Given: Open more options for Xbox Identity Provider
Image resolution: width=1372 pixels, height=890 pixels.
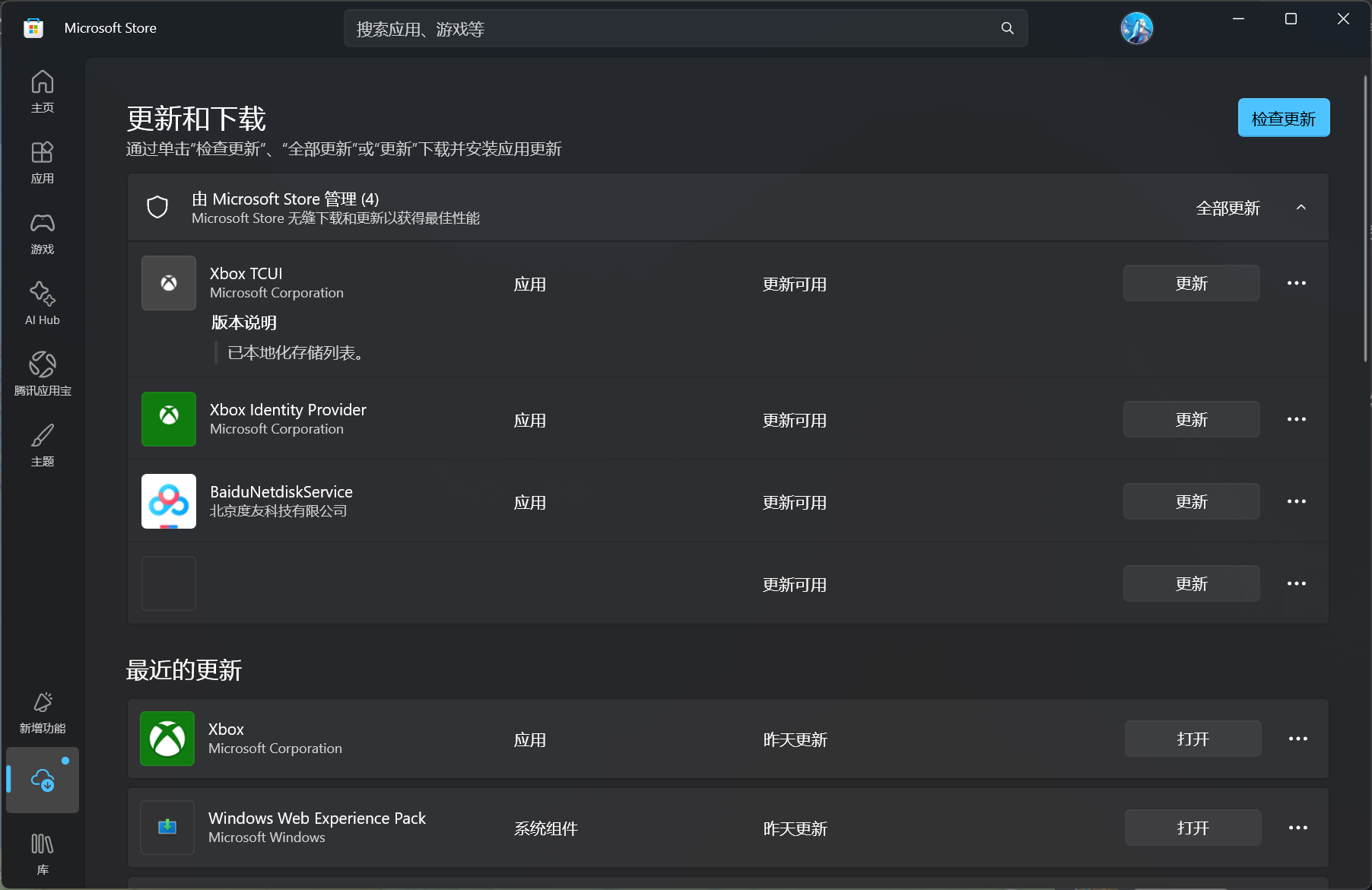Looking at the screenshot, I should tap(1297, 419).
